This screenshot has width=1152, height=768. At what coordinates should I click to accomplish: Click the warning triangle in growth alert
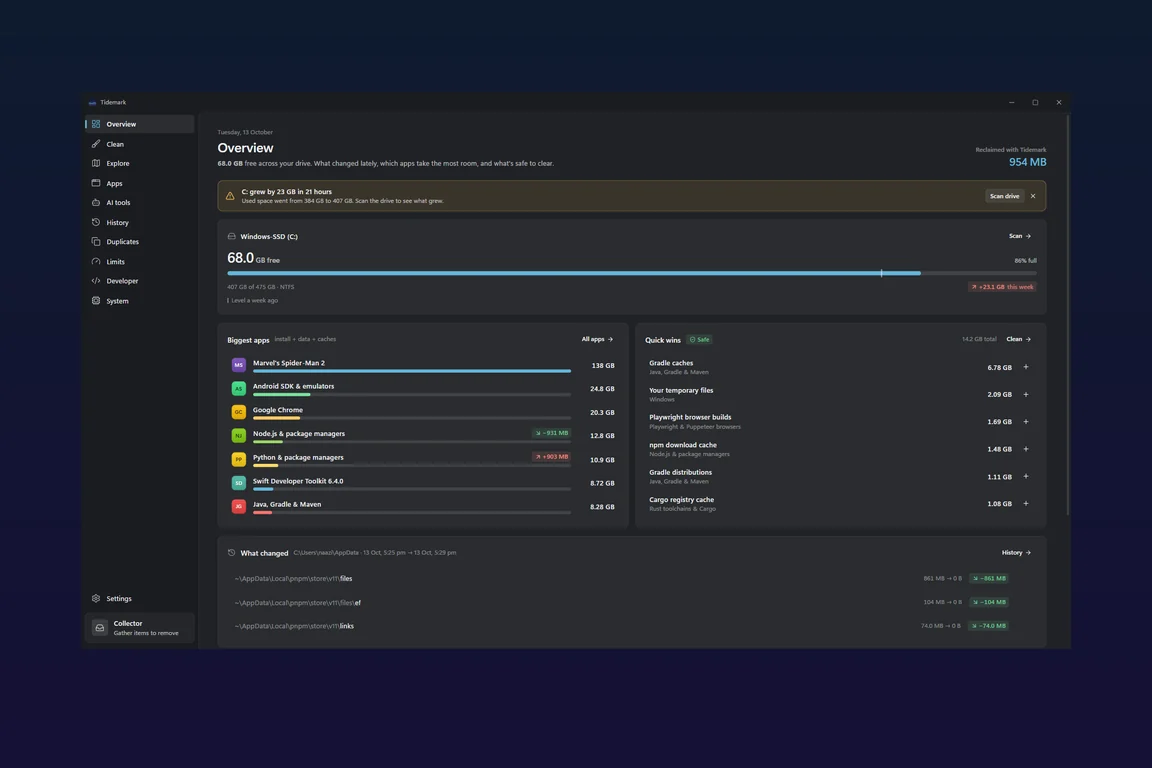(230, 196)
